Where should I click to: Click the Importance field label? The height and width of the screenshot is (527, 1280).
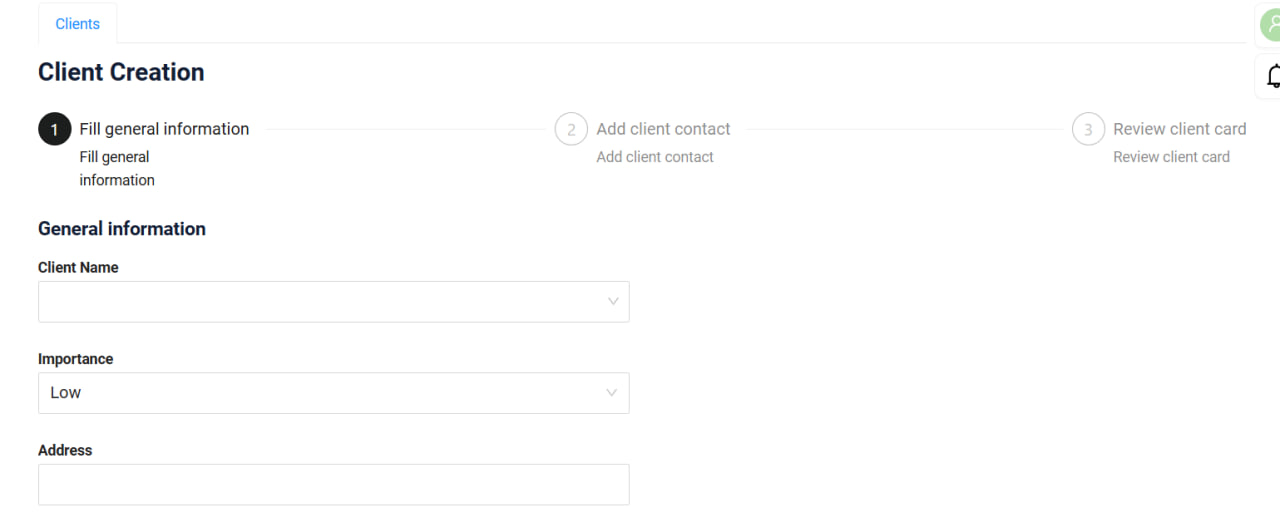[x=76, y=359]
